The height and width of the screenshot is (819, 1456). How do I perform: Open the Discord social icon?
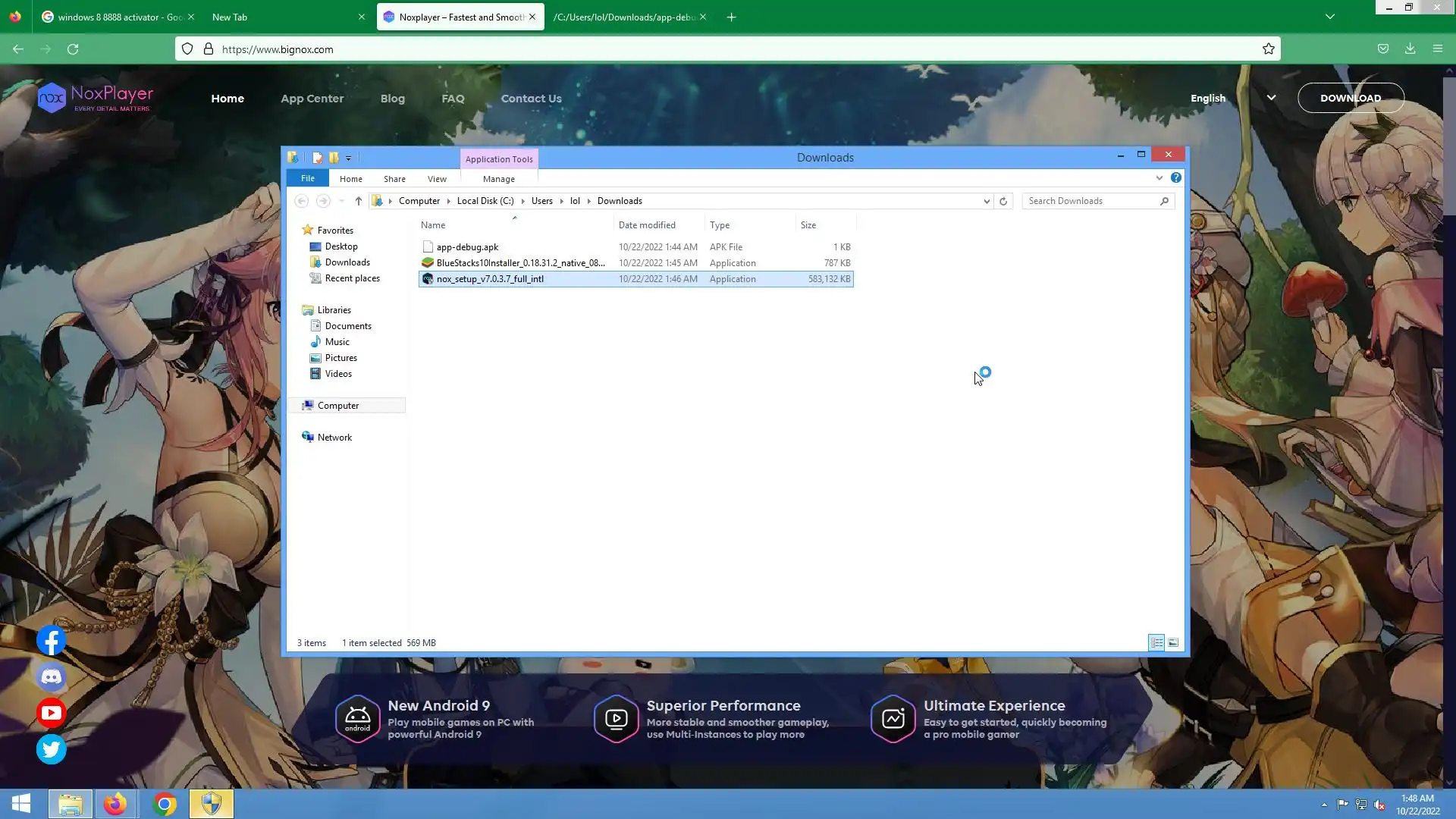click(52, 676)
